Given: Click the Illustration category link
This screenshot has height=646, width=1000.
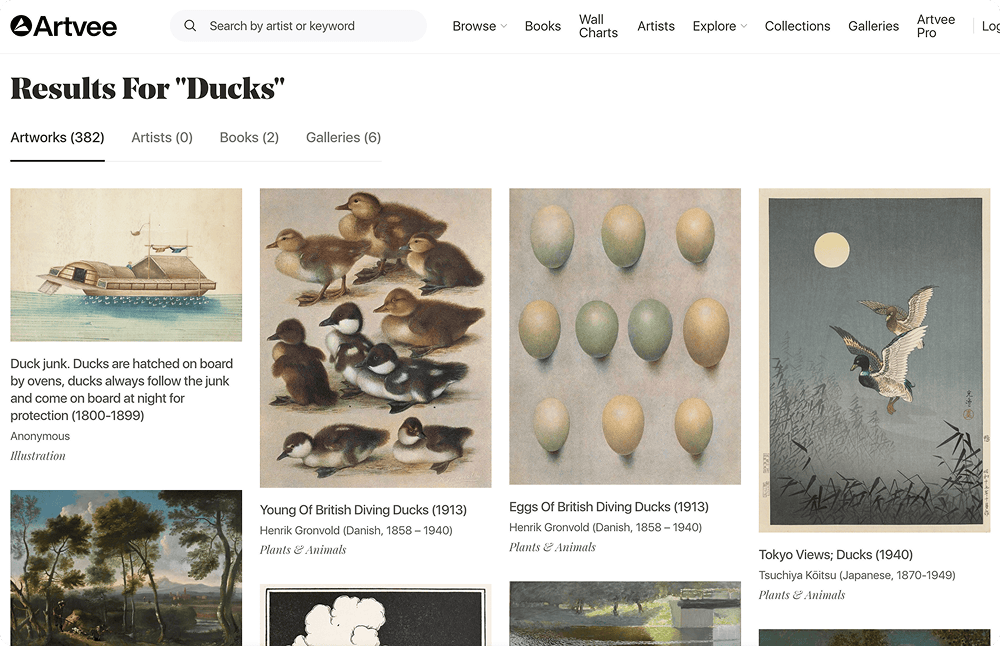Looking at the screenshot, I should click(38, 456).
